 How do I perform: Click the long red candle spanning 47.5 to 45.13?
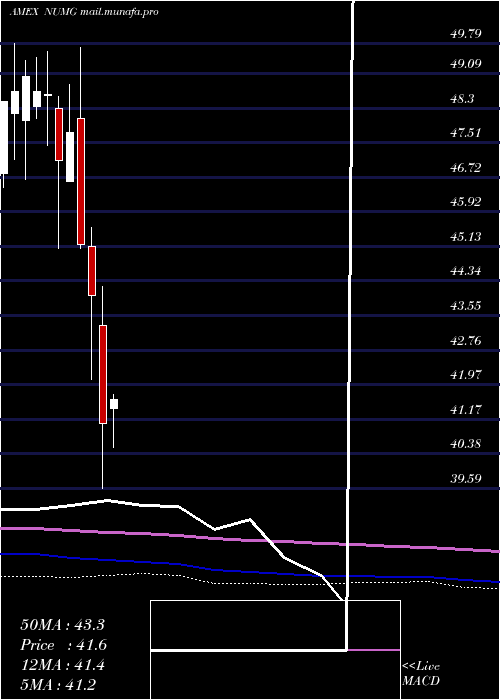81,181
